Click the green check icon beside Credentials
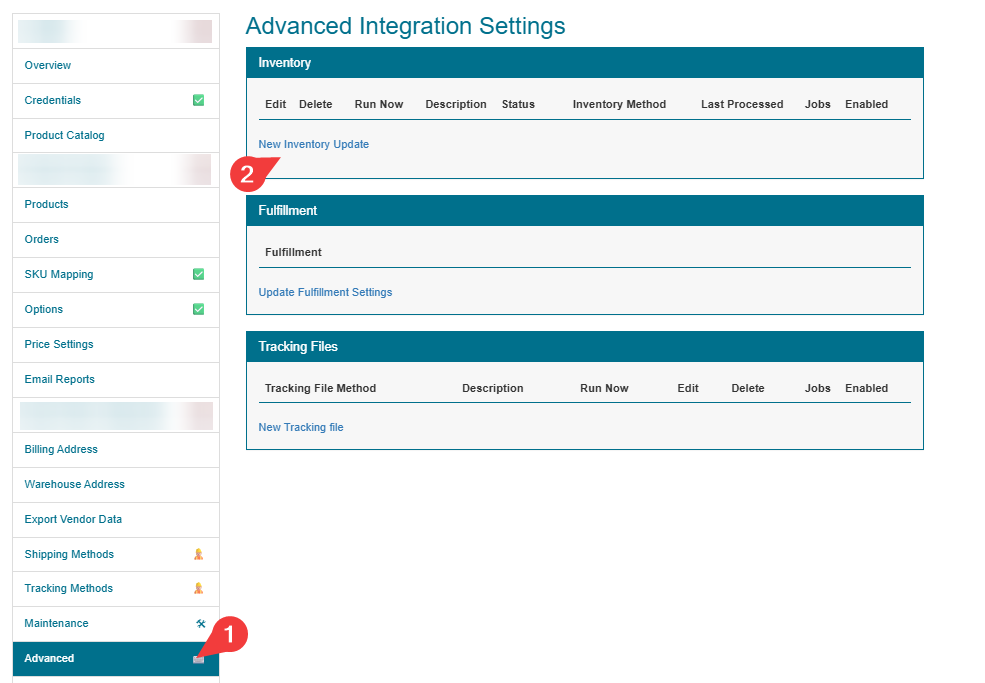The image size is (985, 683). (x=198, y=100)
